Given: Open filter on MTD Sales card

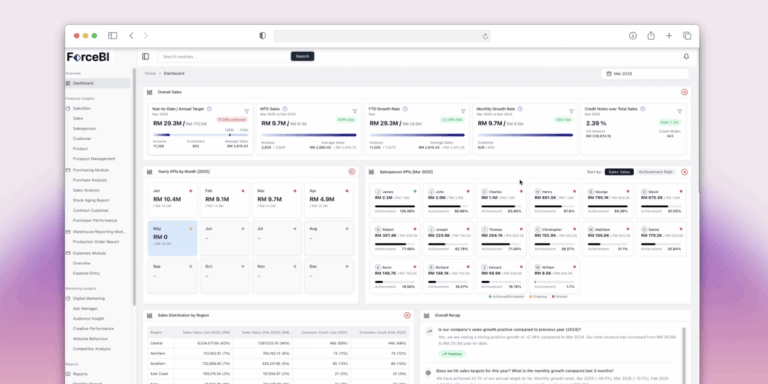Looking at the screenshot, I should click(355, 111).
